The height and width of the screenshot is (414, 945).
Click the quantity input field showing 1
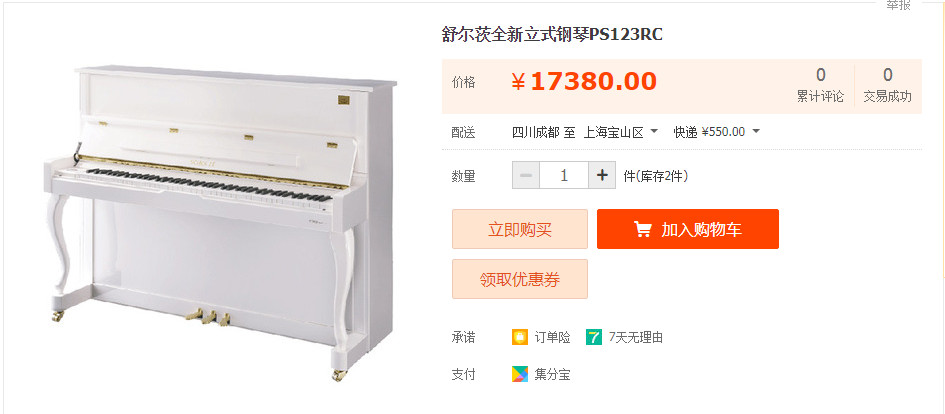point(564,175)
